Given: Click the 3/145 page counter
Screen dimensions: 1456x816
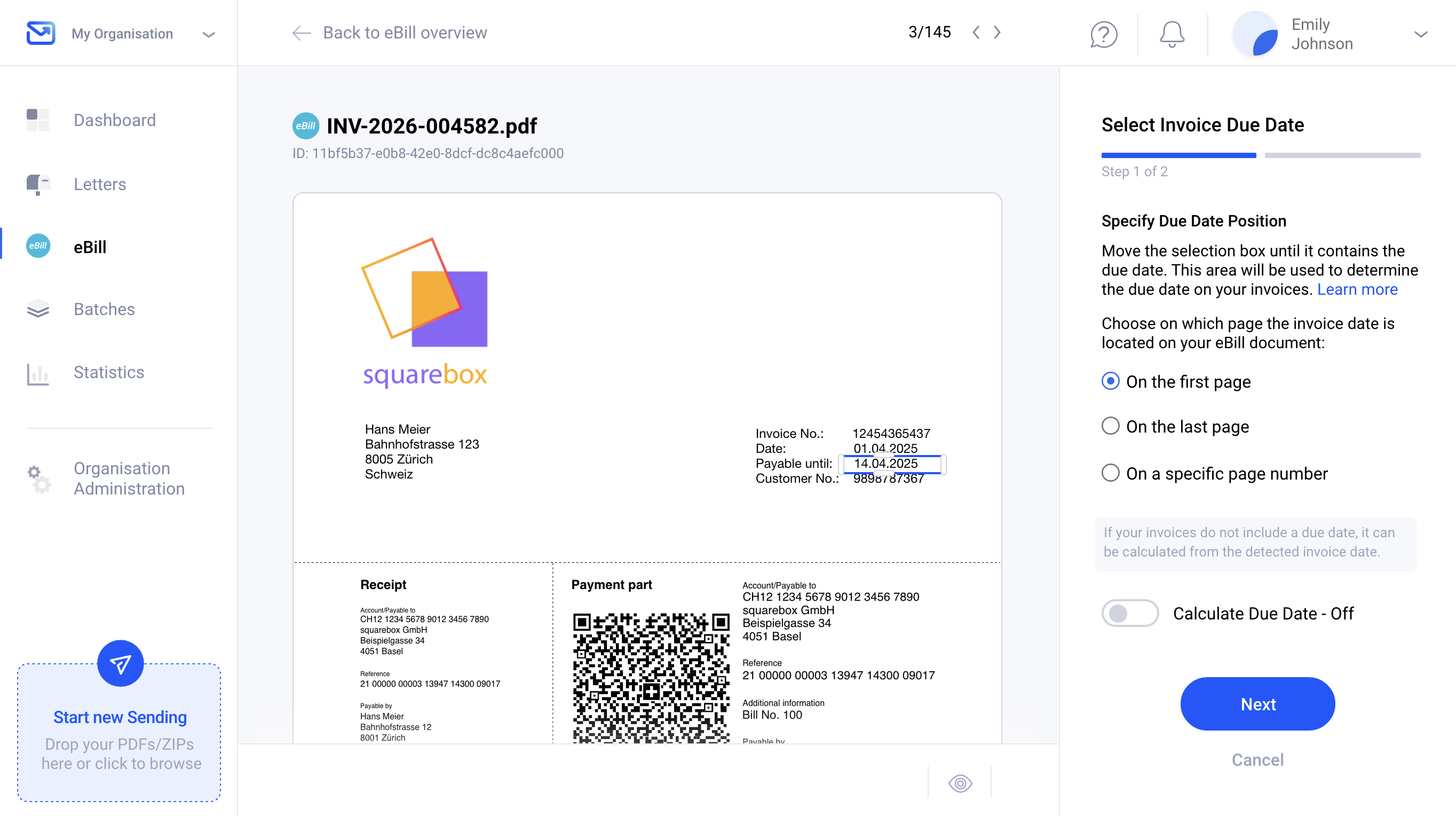Looking at the screenshot, I should (x=930, y=32).
